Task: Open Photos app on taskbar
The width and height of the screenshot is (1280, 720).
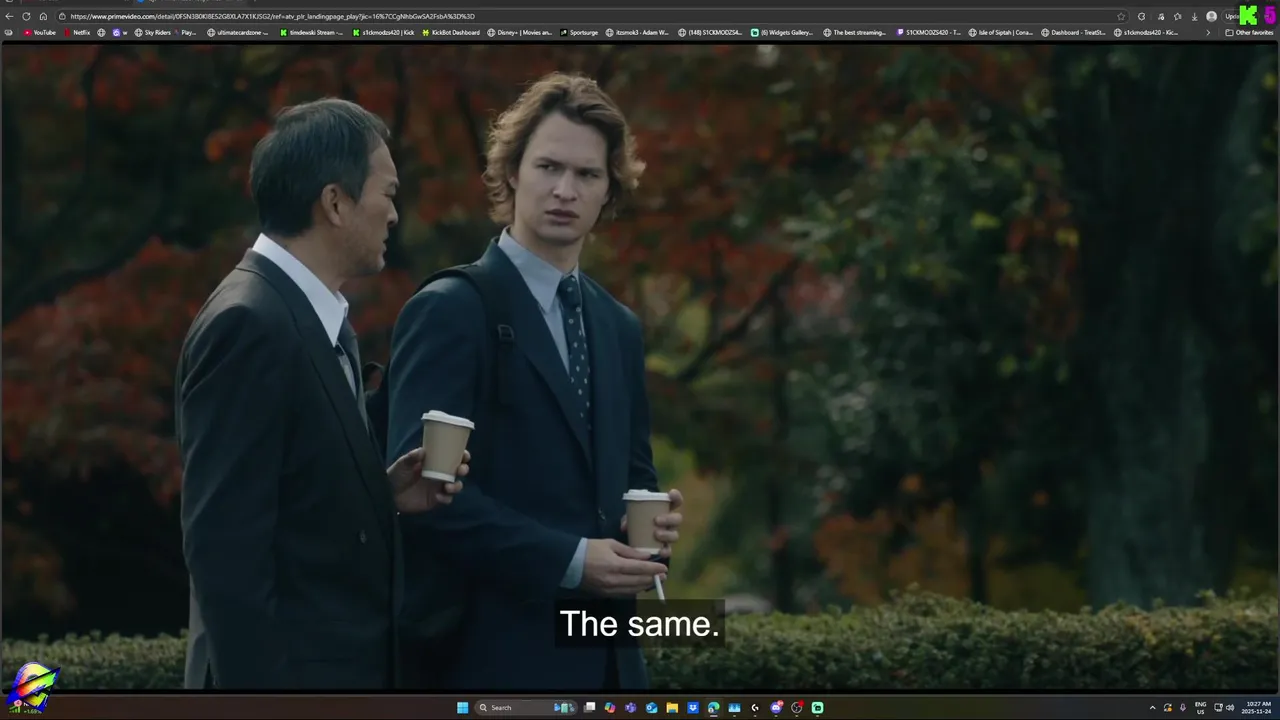Action: [734, 708]
